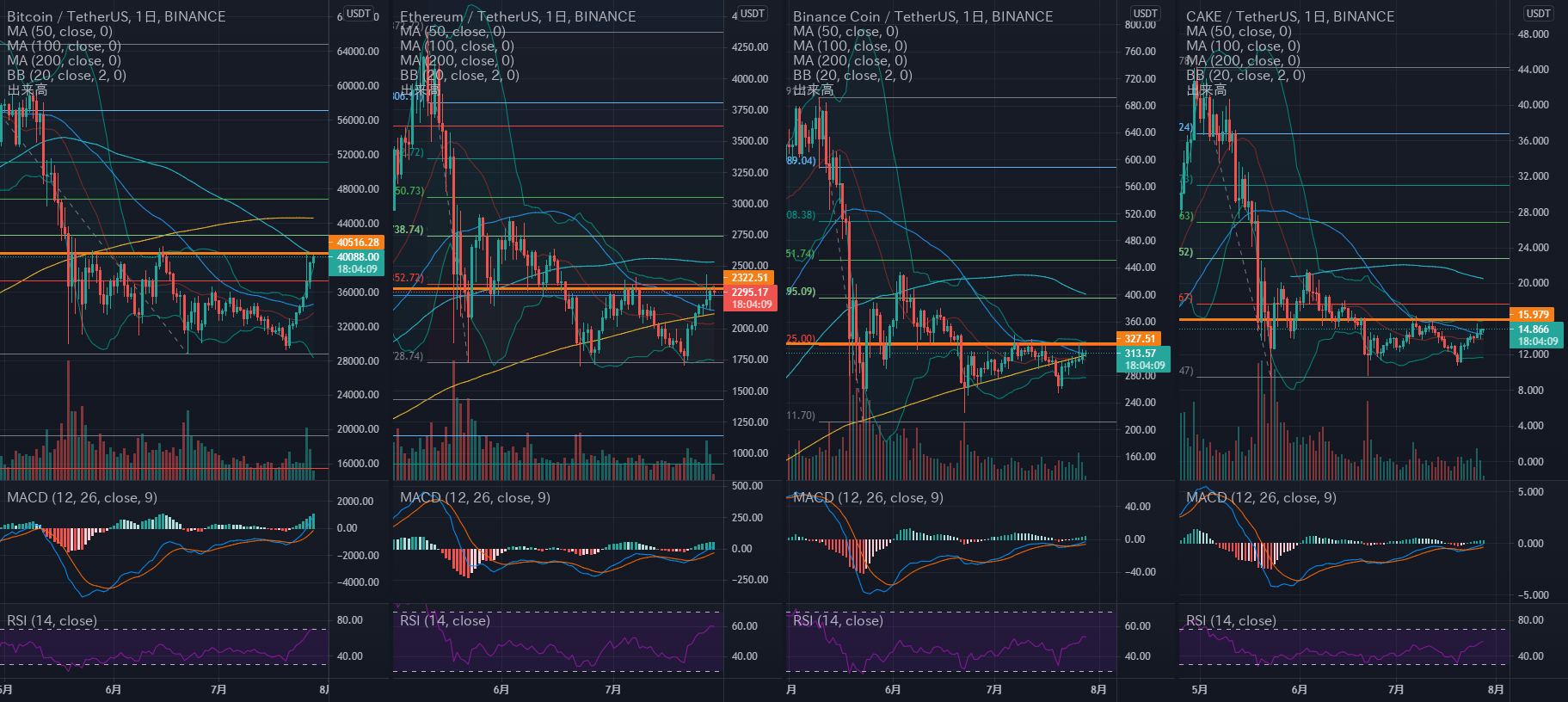Viewport: 1568px width, 702px height.
Task: Click MACD (12, 26, close, 9) label on Binance Coin chart
Action: pyautogui.click(x=868, y=497)
